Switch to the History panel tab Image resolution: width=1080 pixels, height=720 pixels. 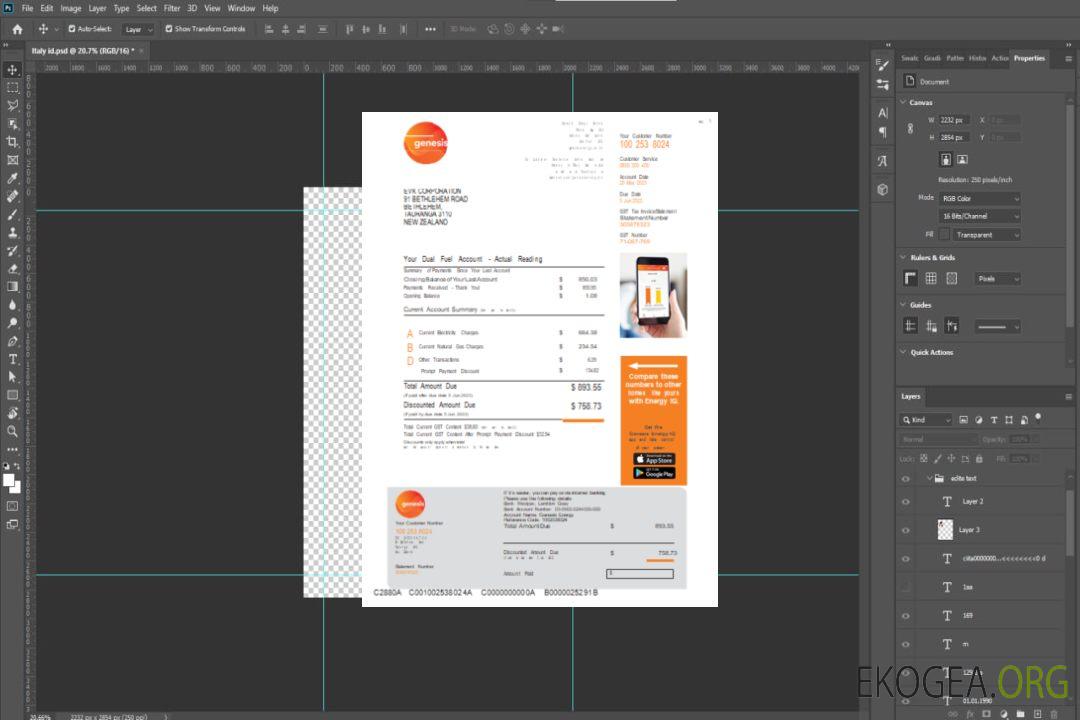977,58
